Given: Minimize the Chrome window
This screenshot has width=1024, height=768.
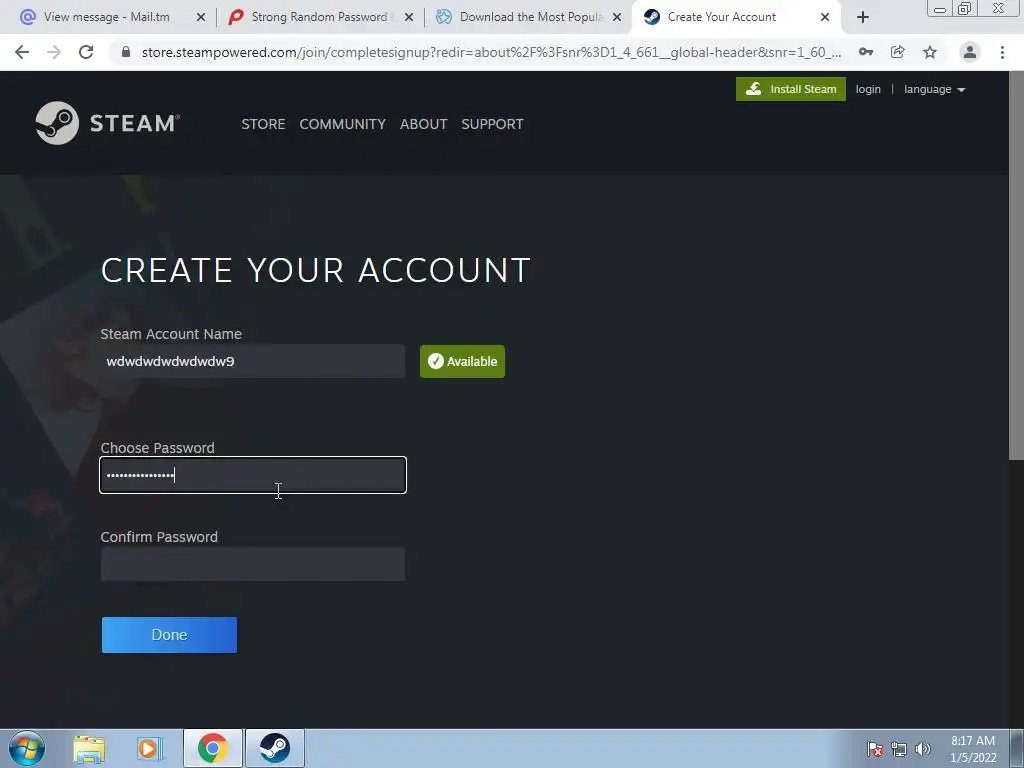Looking at the screenshot, I should click(x=940, y=9).
